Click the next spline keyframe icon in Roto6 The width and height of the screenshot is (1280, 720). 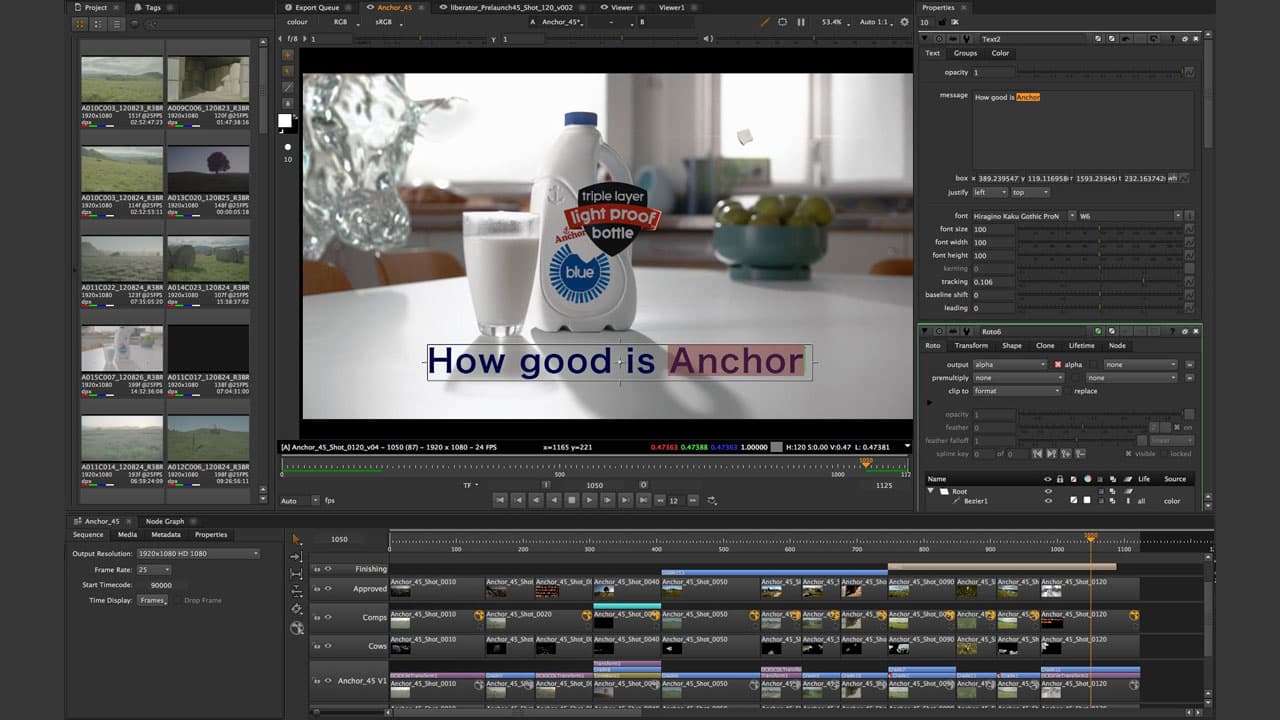click(1051, 453)
